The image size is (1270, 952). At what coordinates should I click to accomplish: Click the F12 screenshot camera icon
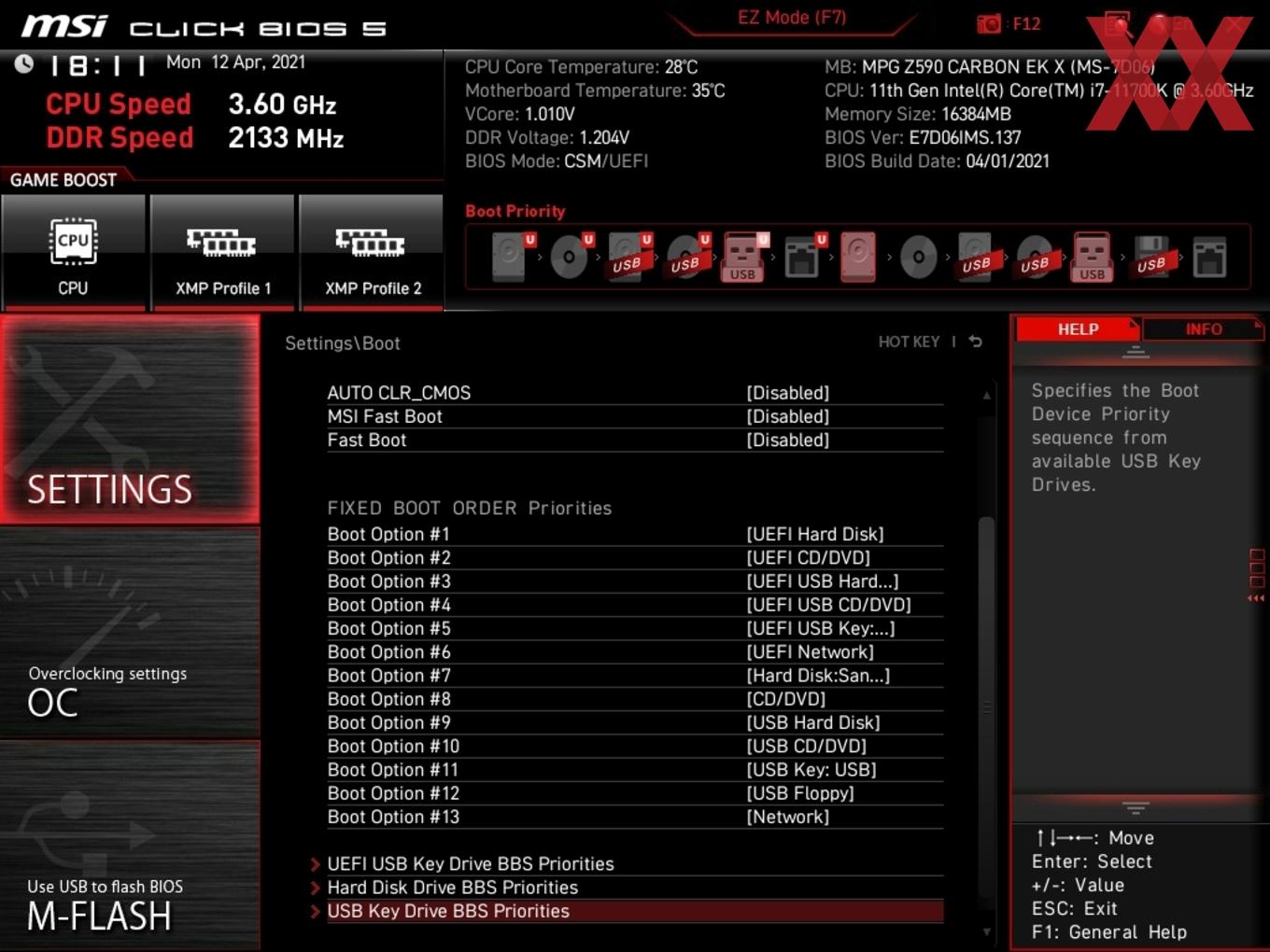[989, 24]
